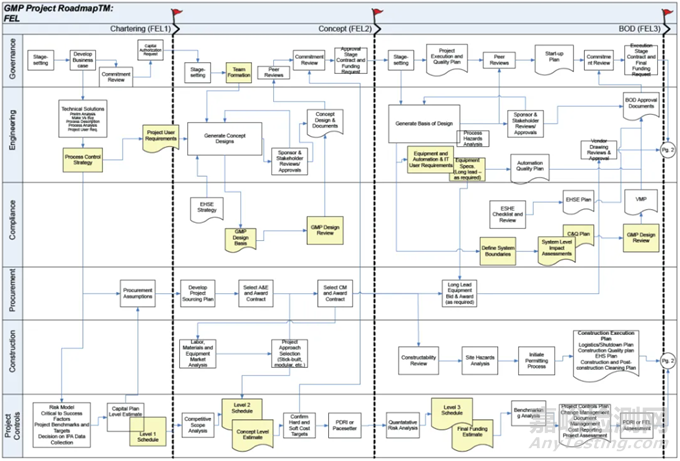Select the Procurement Assumptions box

[133, 295]
